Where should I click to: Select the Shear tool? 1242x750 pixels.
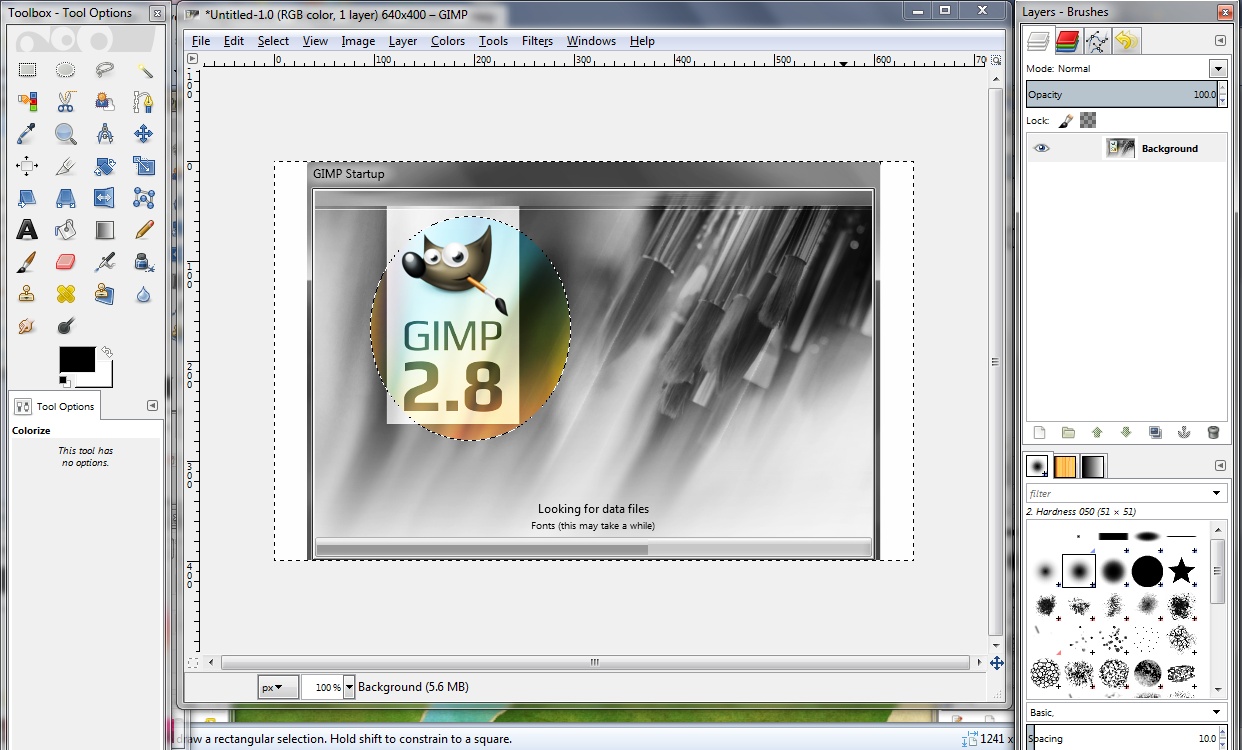point(27,198)
